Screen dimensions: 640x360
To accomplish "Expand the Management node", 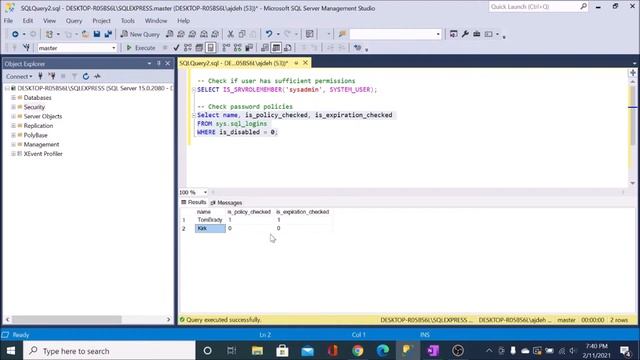I will point(13,144).
